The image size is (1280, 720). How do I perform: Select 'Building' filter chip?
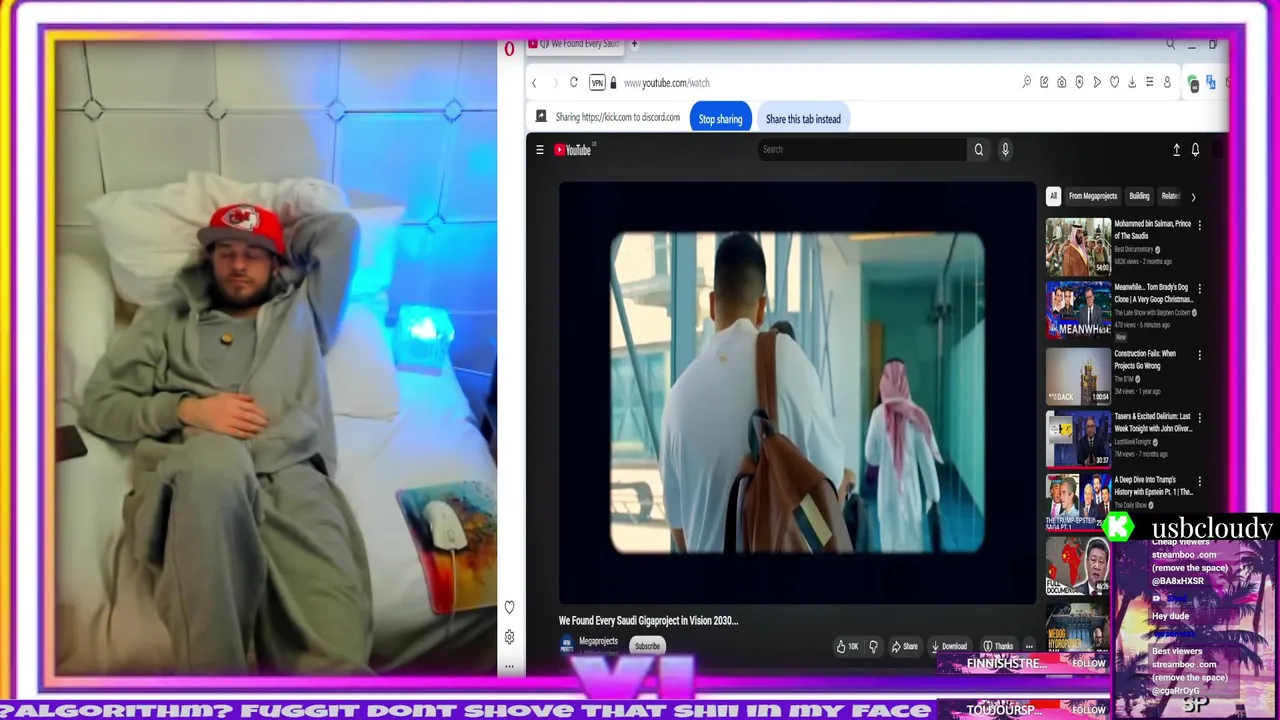pos(1139,196)
